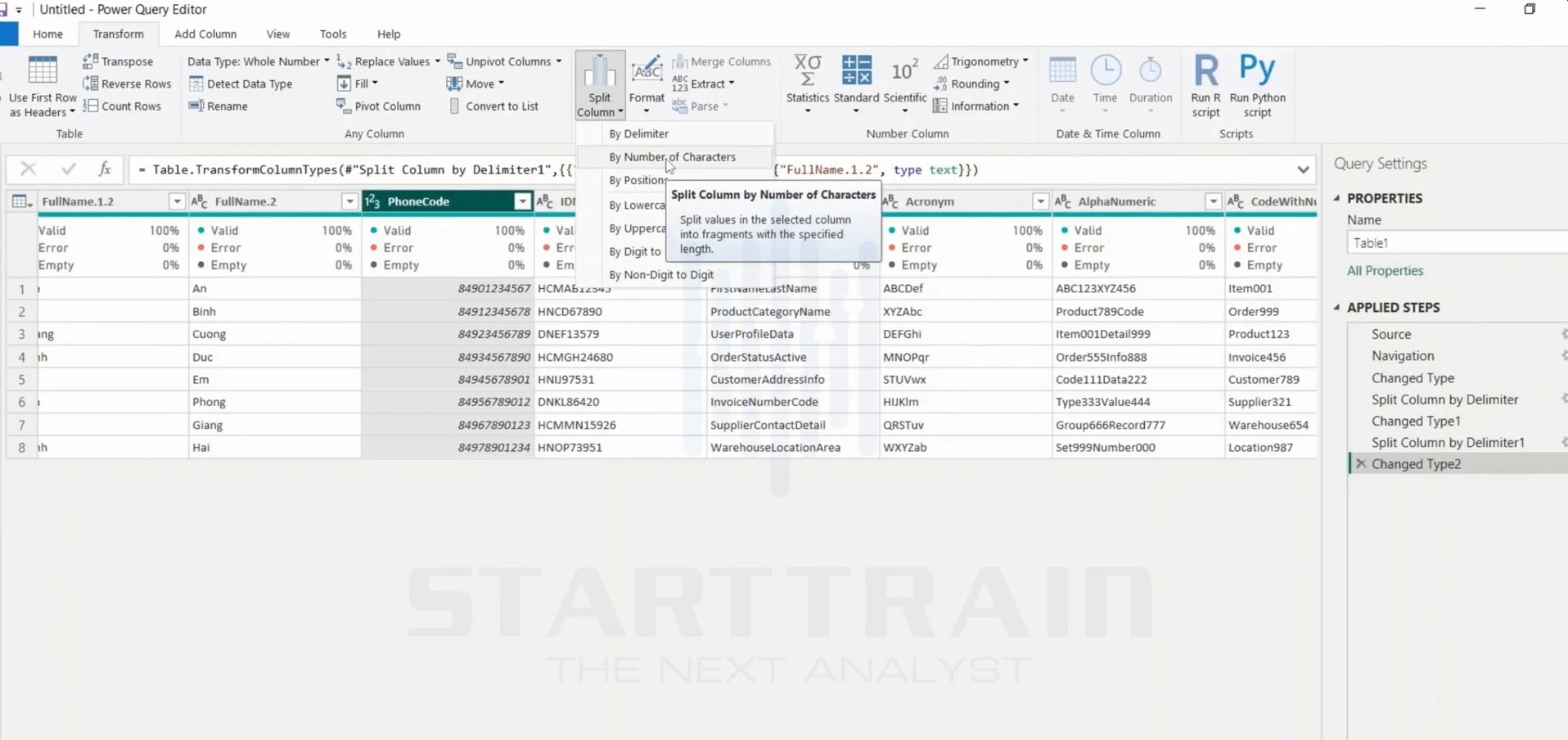Choose By Non-Digit to Digit option
The image size is (1568, 740).
coord(674,275)
